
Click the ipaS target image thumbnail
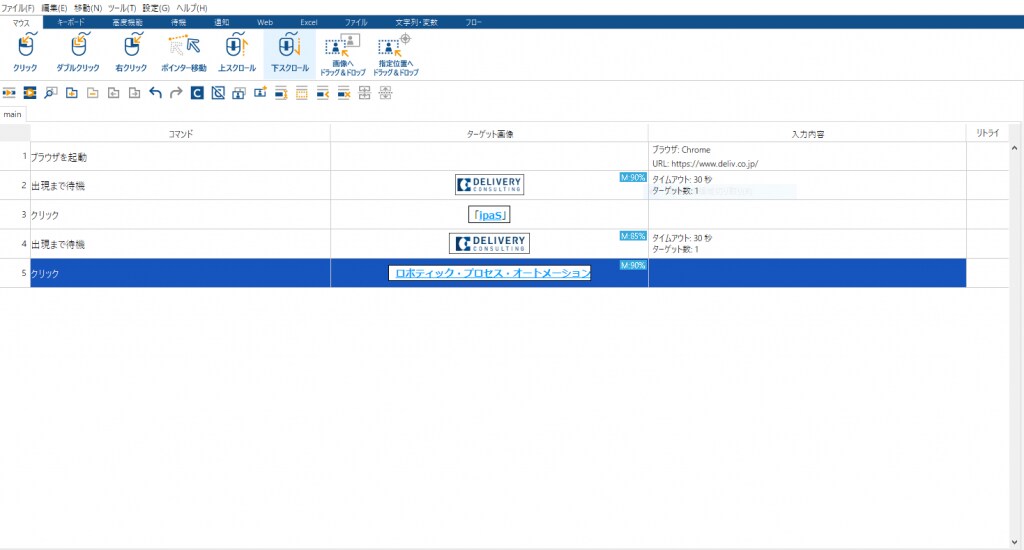tap(489, 215)
